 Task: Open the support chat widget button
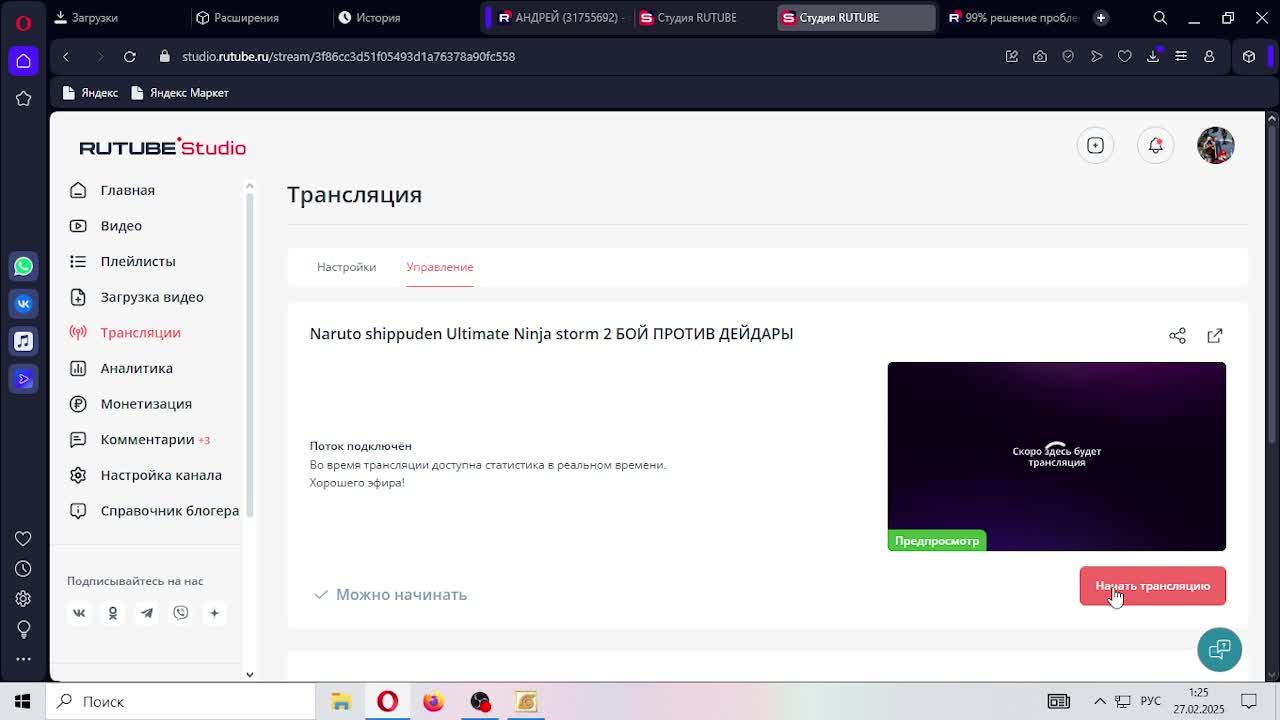pos(1219,650)
